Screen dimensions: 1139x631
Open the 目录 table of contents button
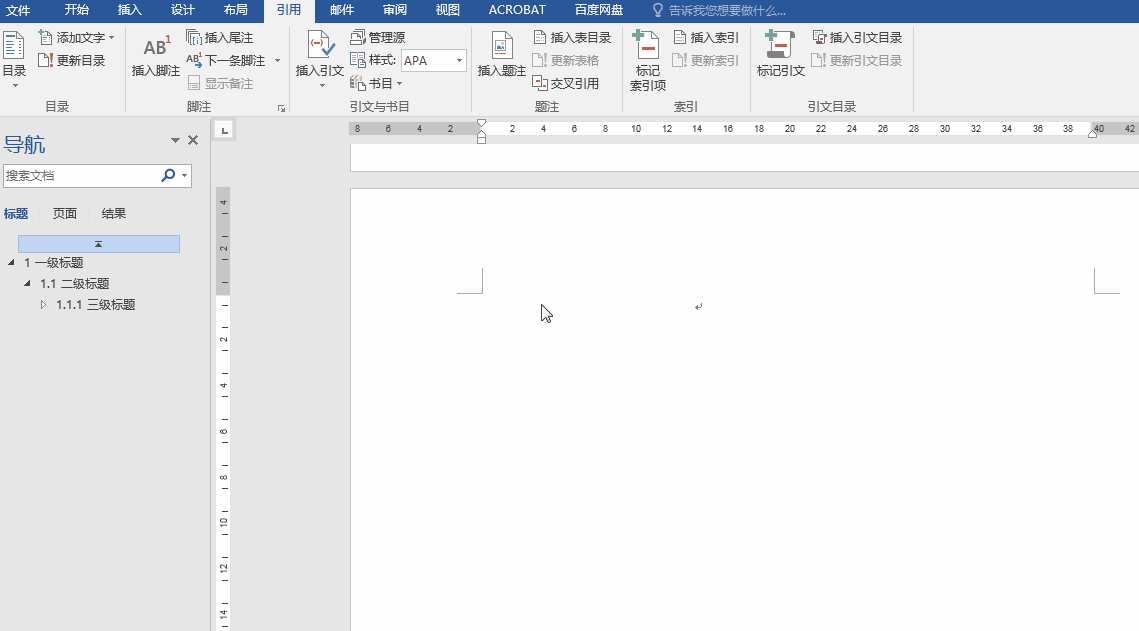14,60
